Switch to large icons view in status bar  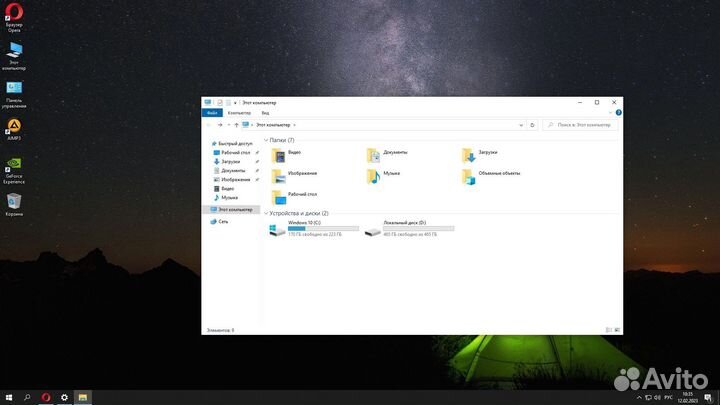pos(617,330)
